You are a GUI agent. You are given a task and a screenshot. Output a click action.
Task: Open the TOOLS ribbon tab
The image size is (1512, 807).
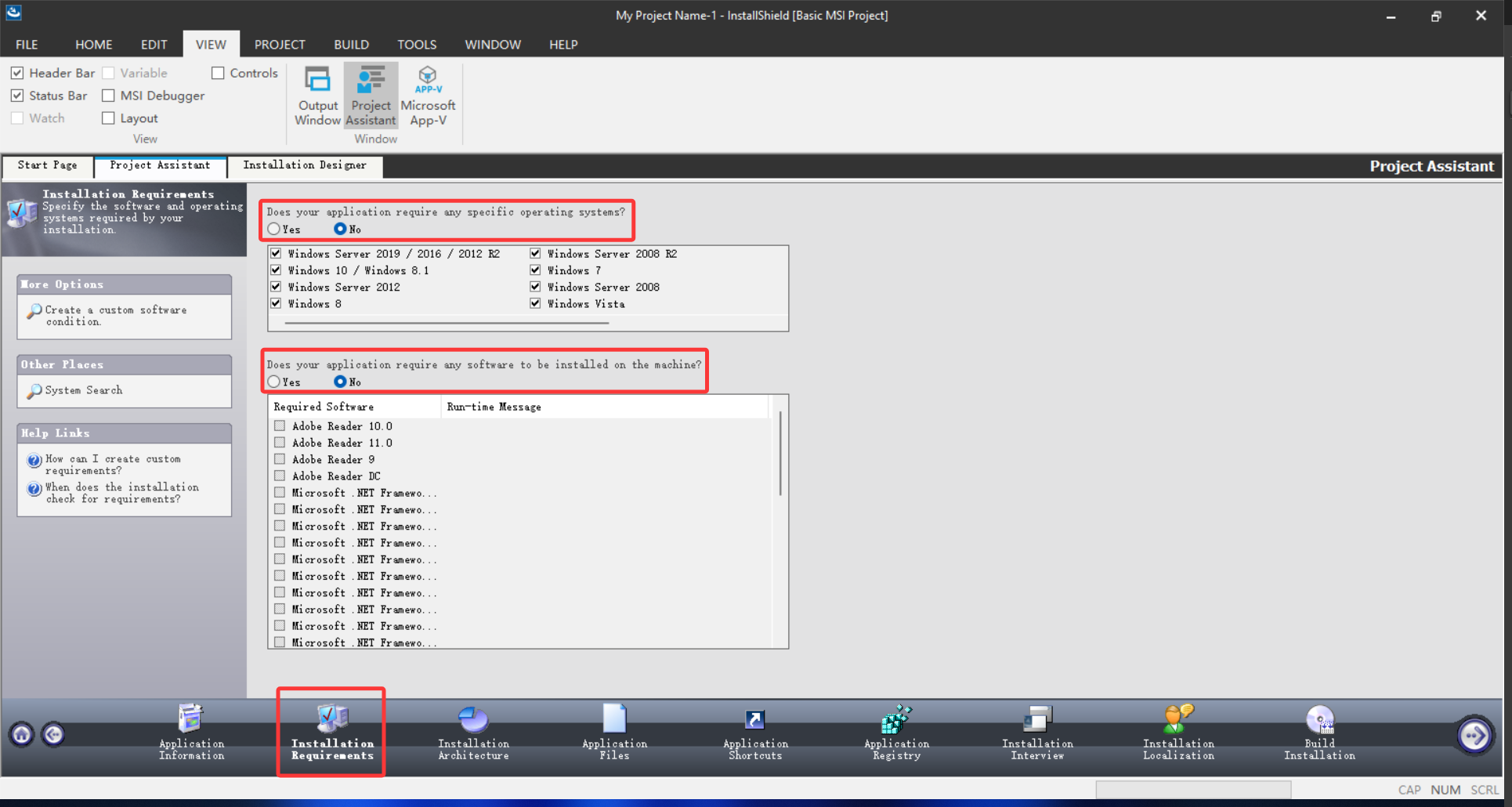(417, 45)
